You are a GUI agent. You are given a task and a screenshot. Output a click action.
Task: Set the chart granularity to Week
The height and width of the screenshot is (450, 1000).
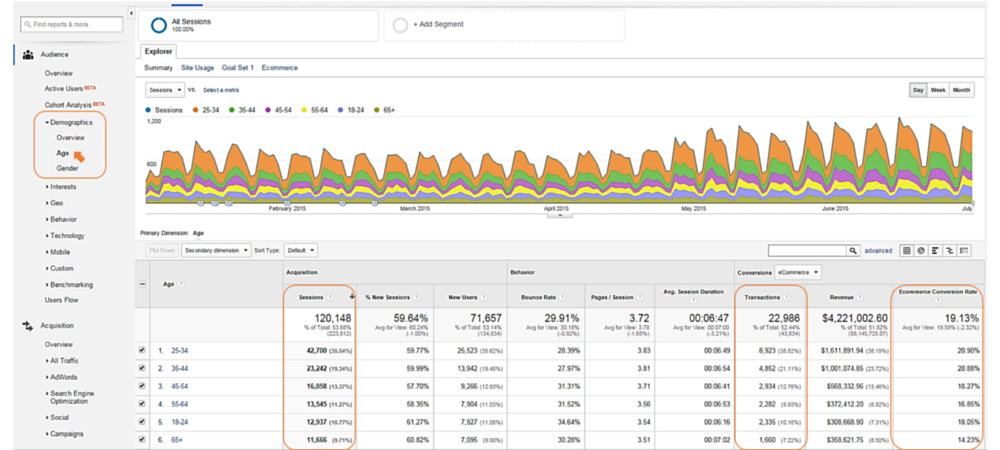coord(938,91)
